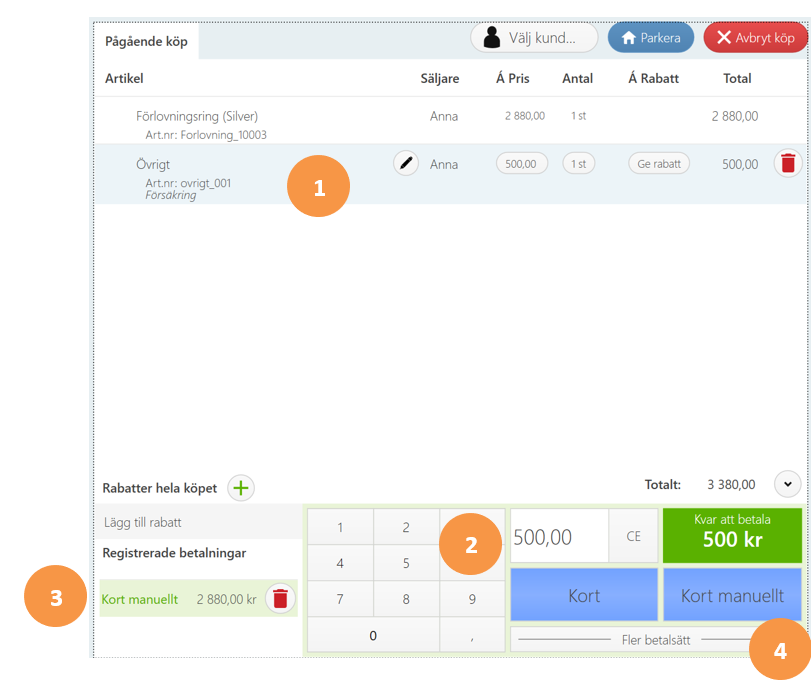Click the Art.nr: Forlovning_10003 text
Viewport: 811px width, 684px height.
click(x=206, y=135)
